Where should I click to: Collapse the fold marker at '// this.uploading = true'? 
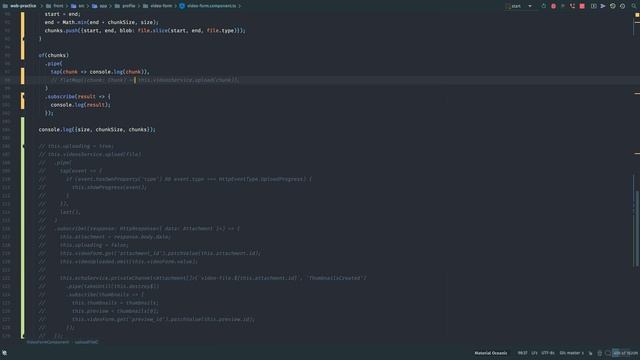coord(23,146)
